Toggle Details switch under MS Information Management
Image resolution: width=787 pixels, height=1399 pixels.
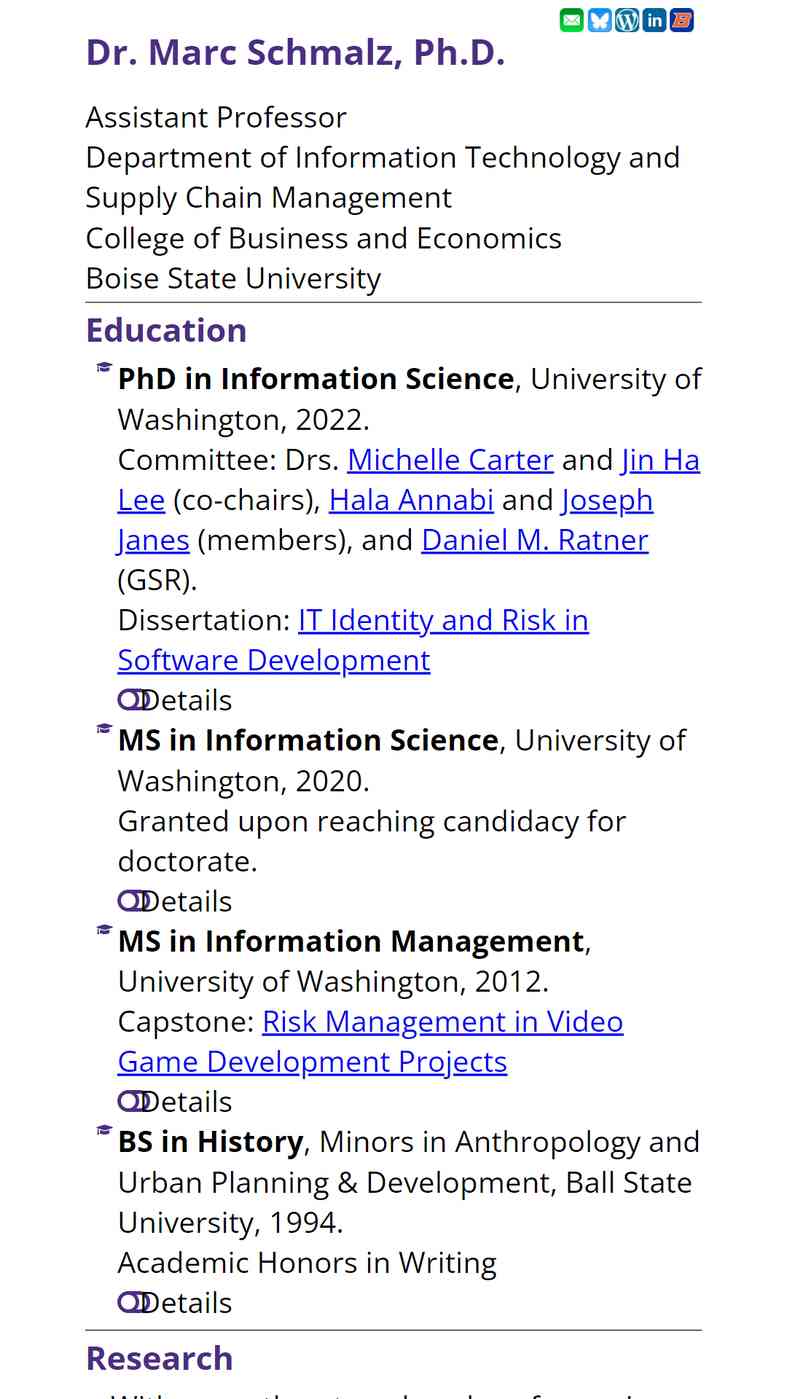(x=133, y=1101)
